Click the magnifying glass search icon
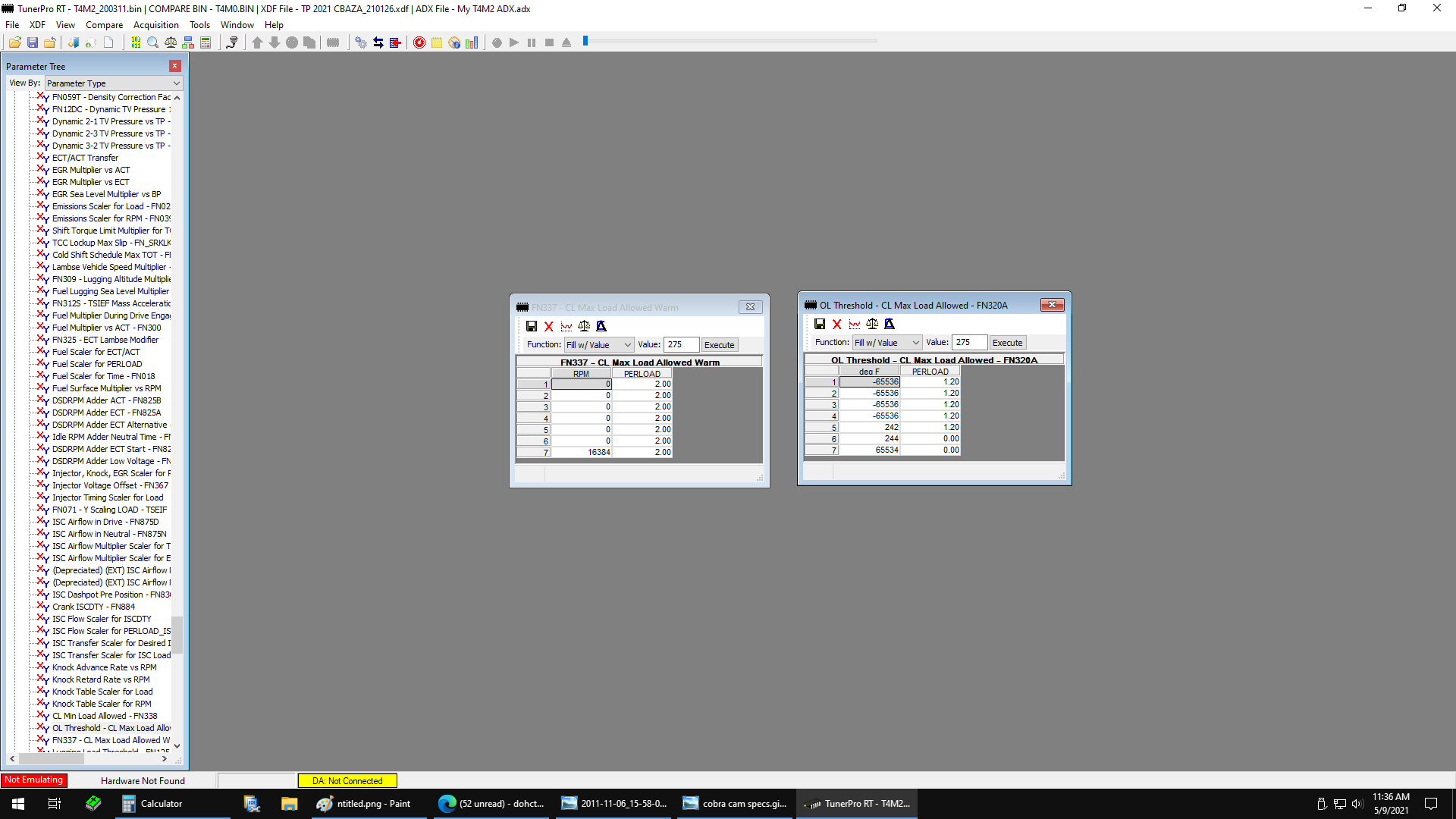 [152, 42]
